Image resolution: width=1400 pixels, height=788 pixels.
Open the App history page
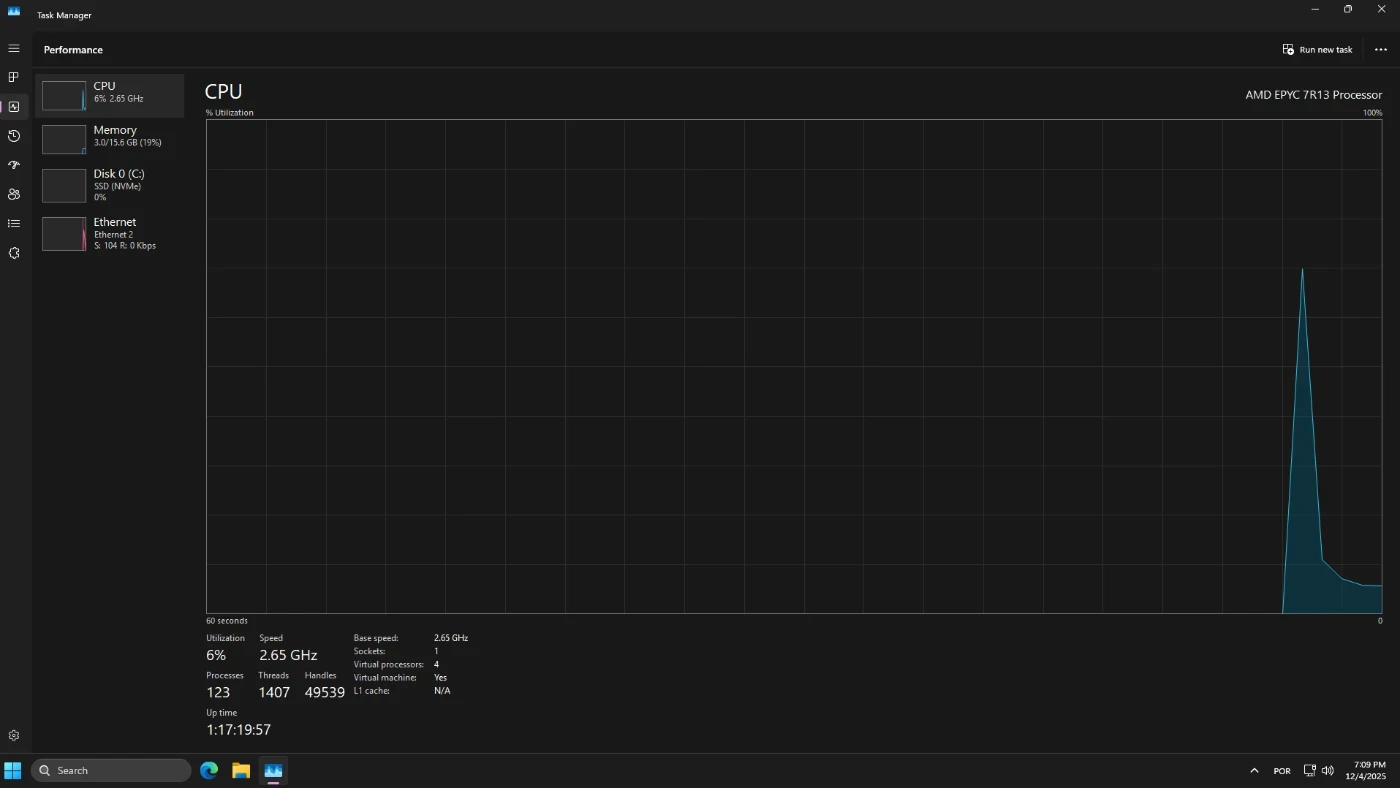14,136
